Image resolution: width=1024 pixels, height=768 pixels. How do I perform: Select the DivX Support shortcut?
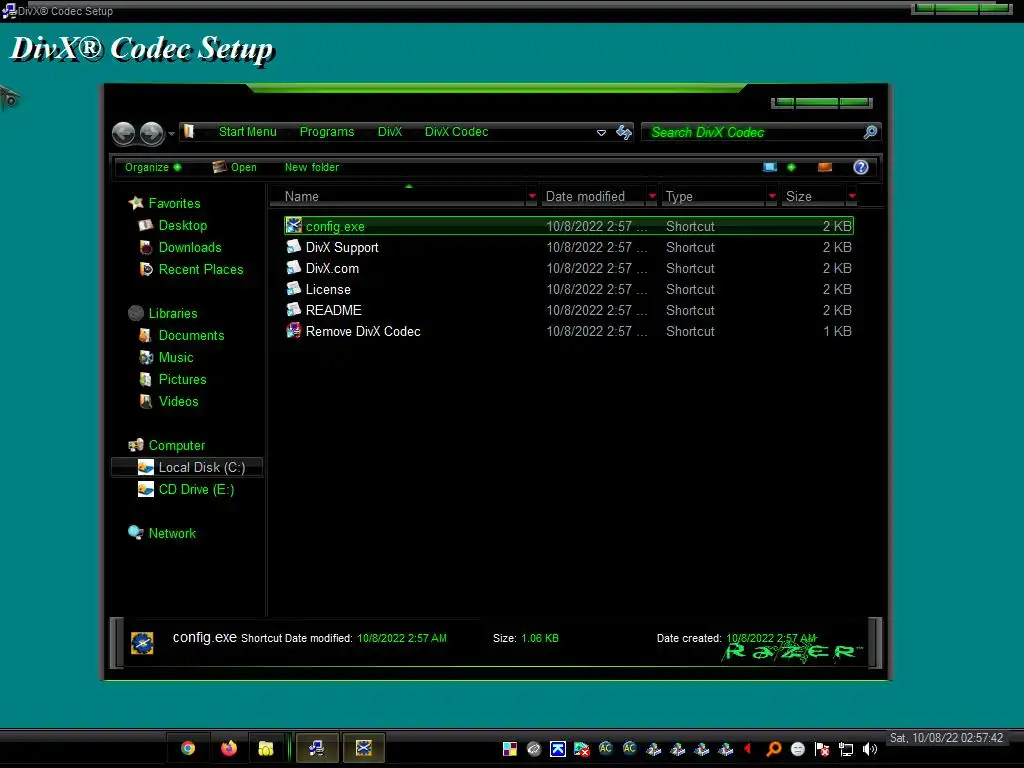[x=569, y=248]
